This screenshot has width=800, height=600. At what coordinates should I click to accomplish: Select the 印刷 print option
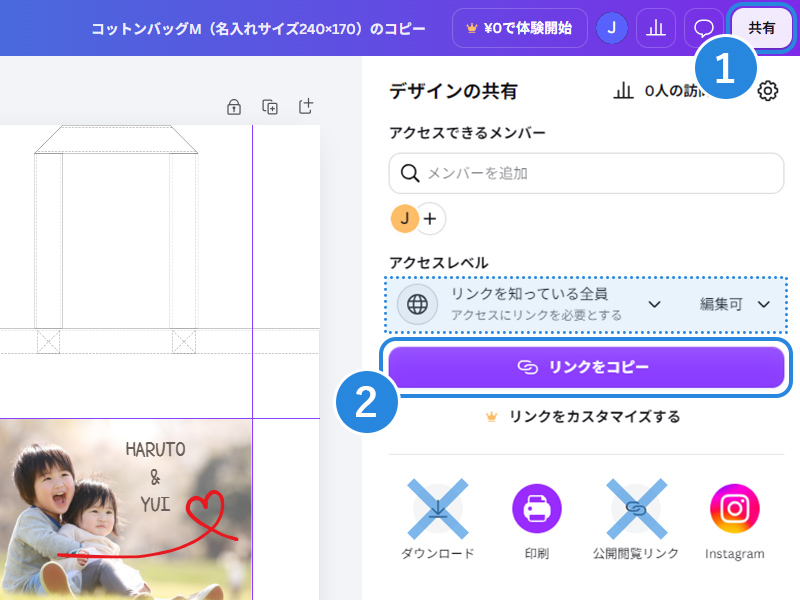click(x=537, y=520)
